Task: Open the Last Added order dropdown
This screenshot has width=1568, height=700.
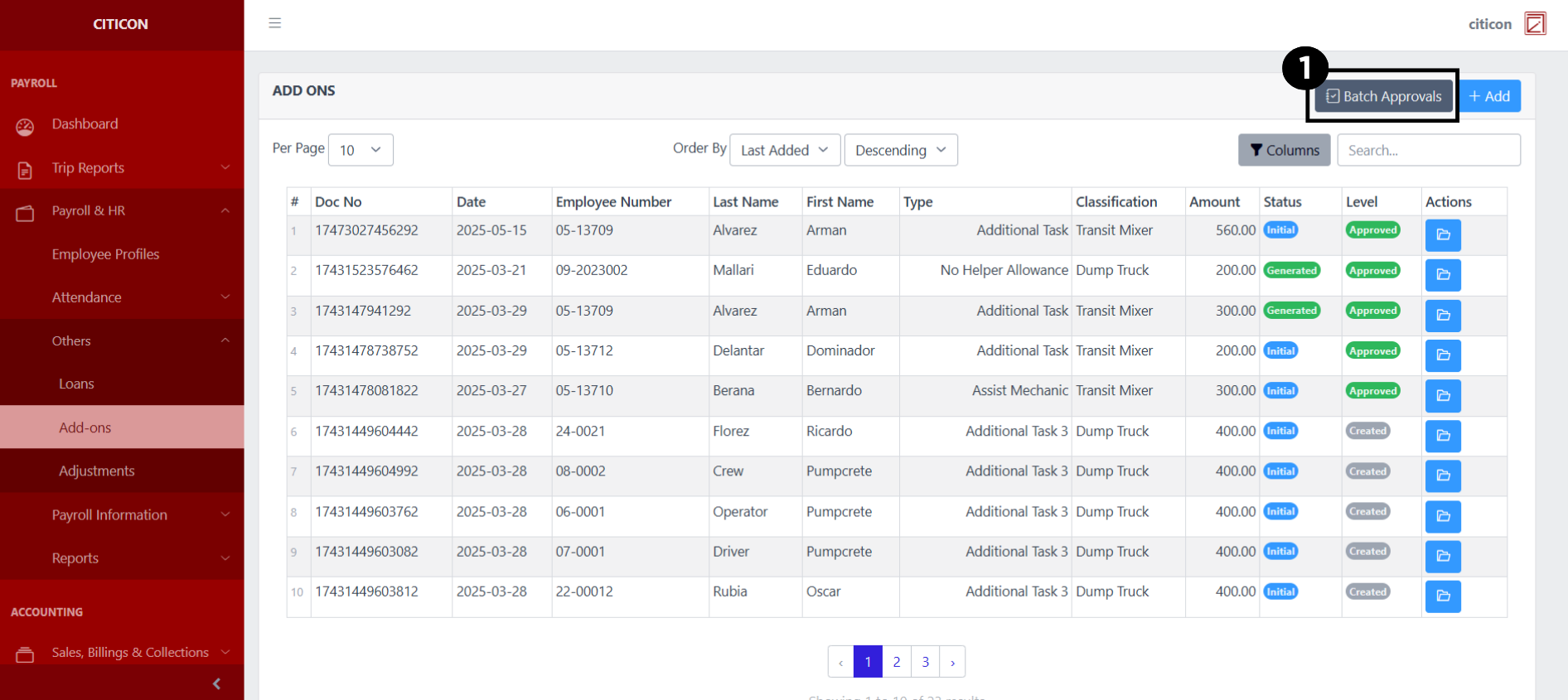Action: (x=785, y=150)
